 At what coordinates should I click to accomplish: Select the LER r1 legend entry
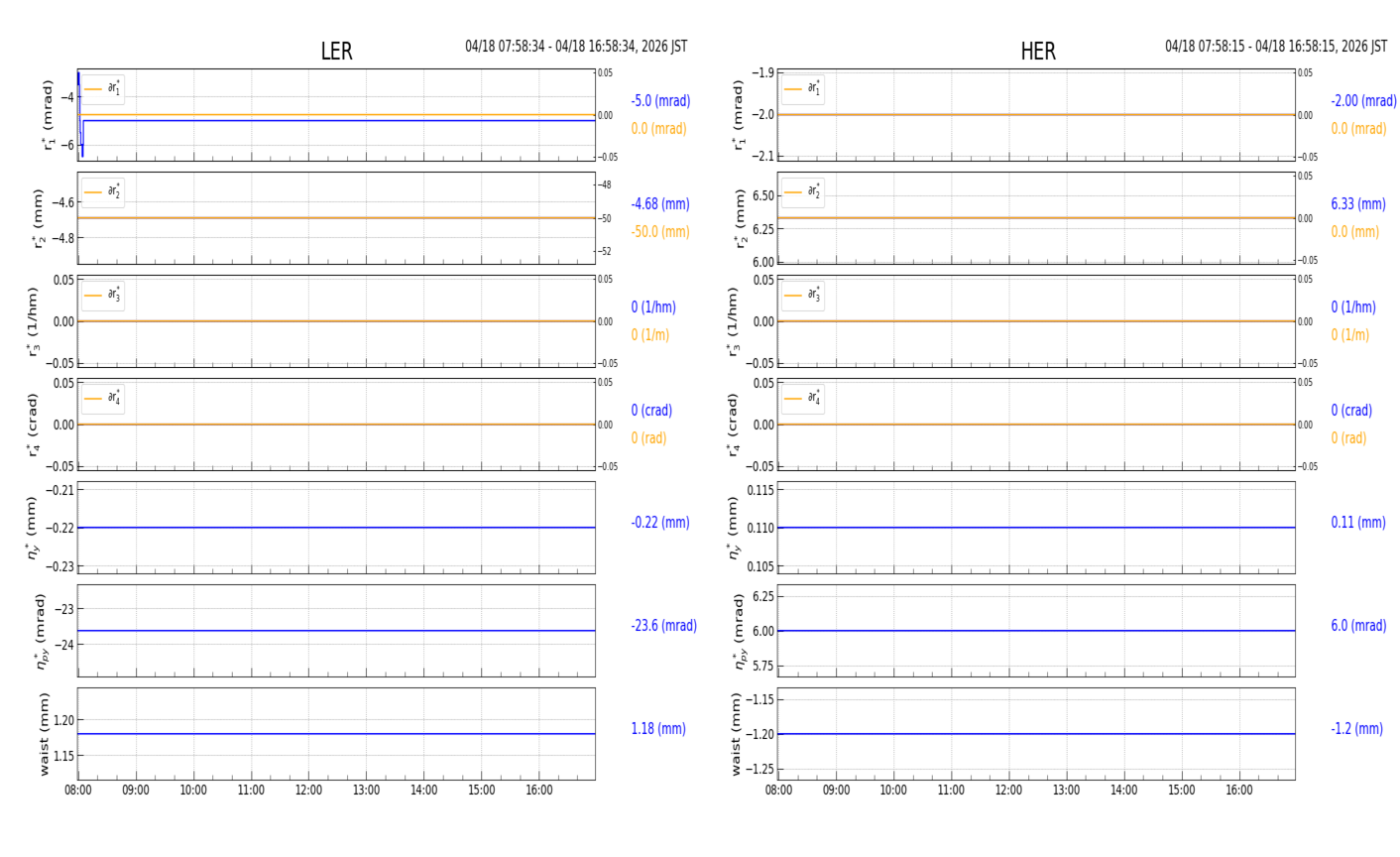pos(103,88)
